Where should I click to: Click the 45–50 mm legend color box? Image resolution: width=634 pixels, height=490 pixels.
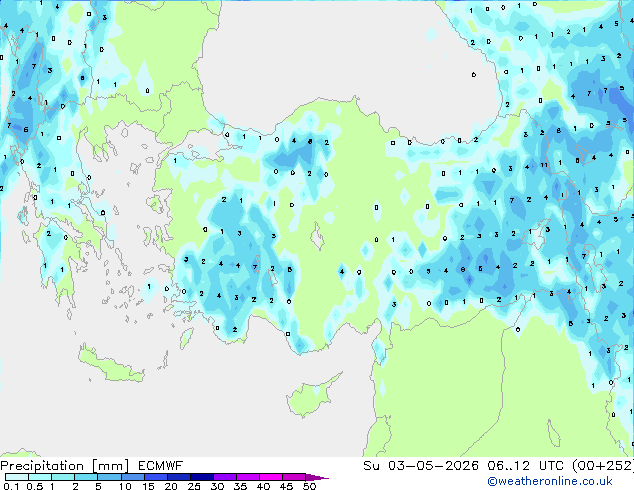[x=294, y=477]
